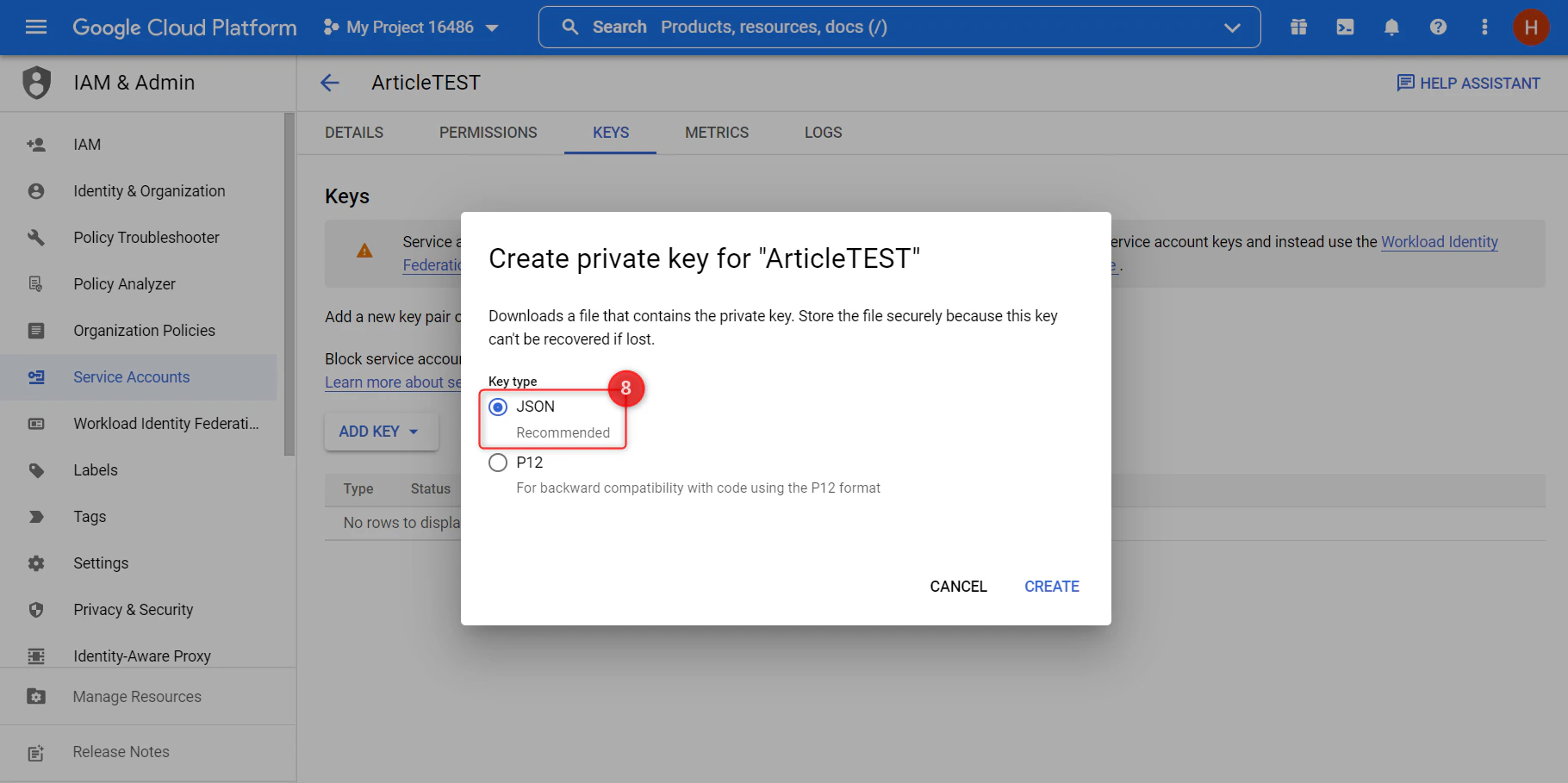Open Labels menu item
This screenshot has height=783, width=1568.
(x=96, y=470)
